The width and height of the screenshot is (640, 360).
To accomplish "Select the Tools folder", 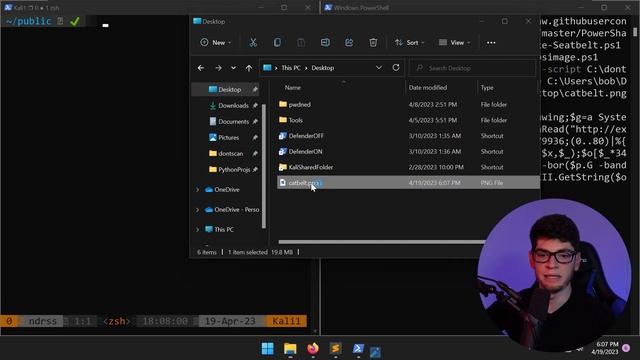I will 296,120.
